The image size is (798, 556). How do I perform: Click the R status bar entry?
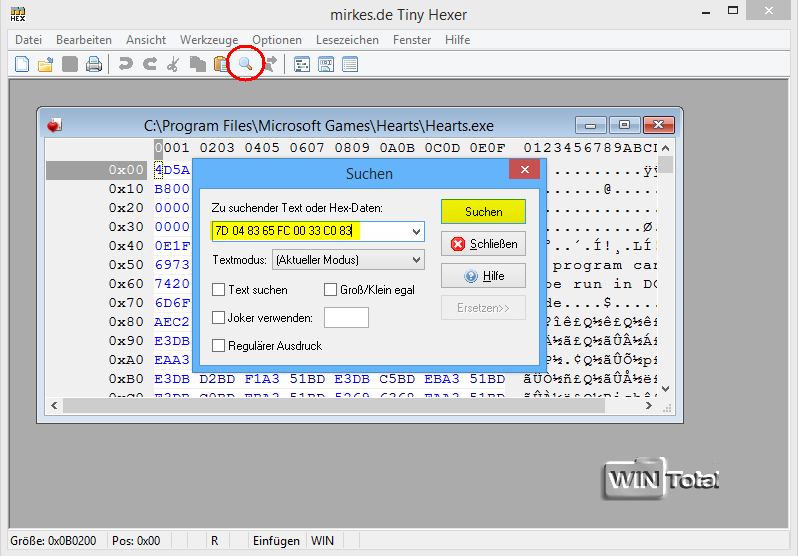pyautogui.click(x=215, y=541)
